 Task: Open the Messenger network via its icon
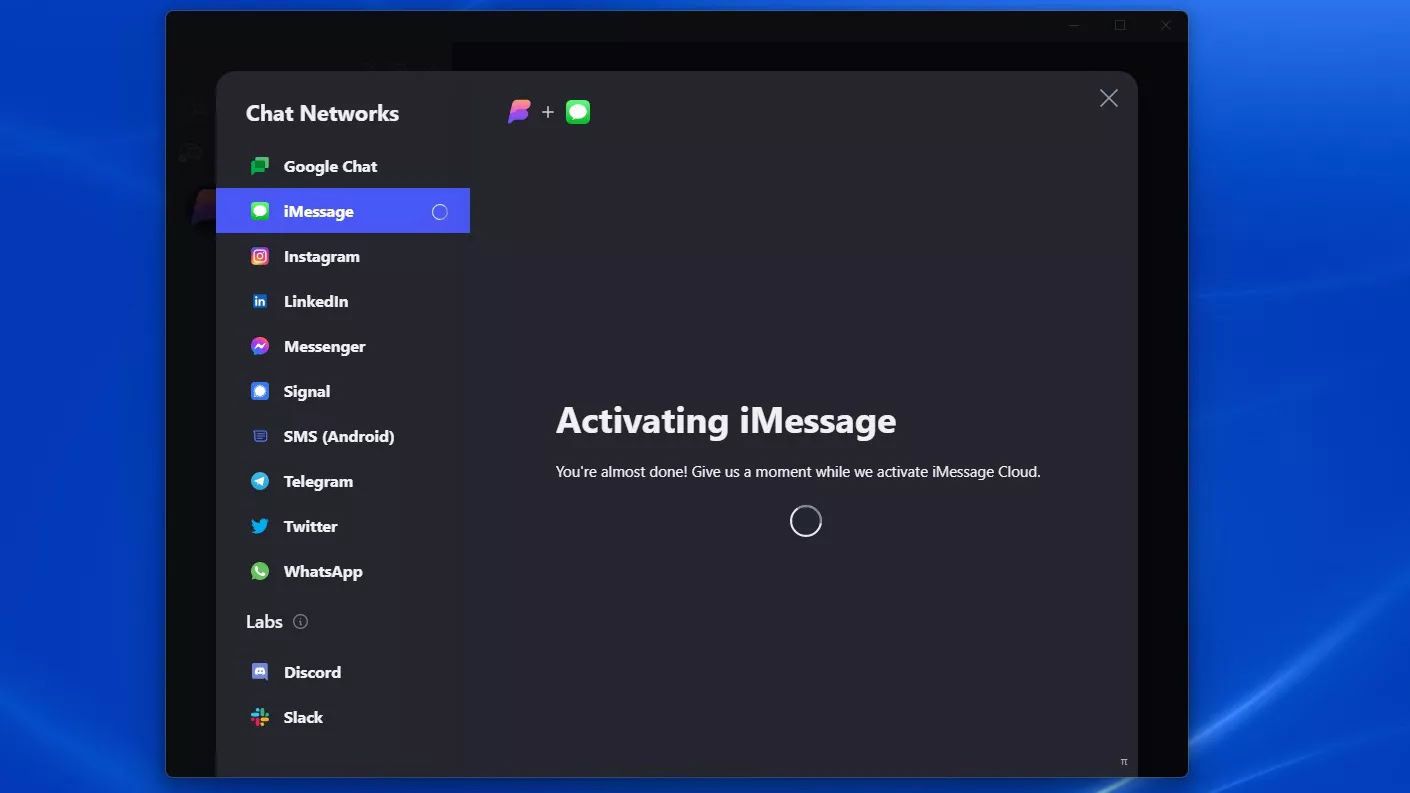(260, 347)
